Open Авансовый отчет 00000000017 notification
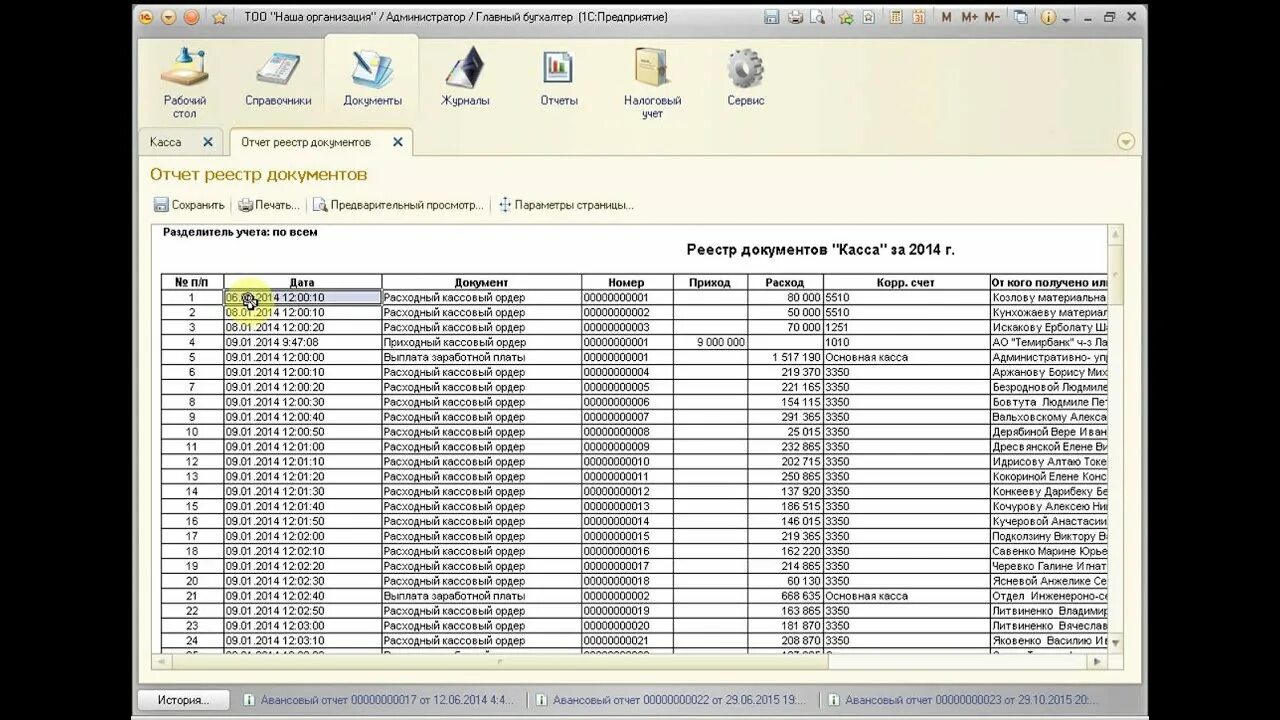Screen dimensions: 1280x720 coord(379,700)
